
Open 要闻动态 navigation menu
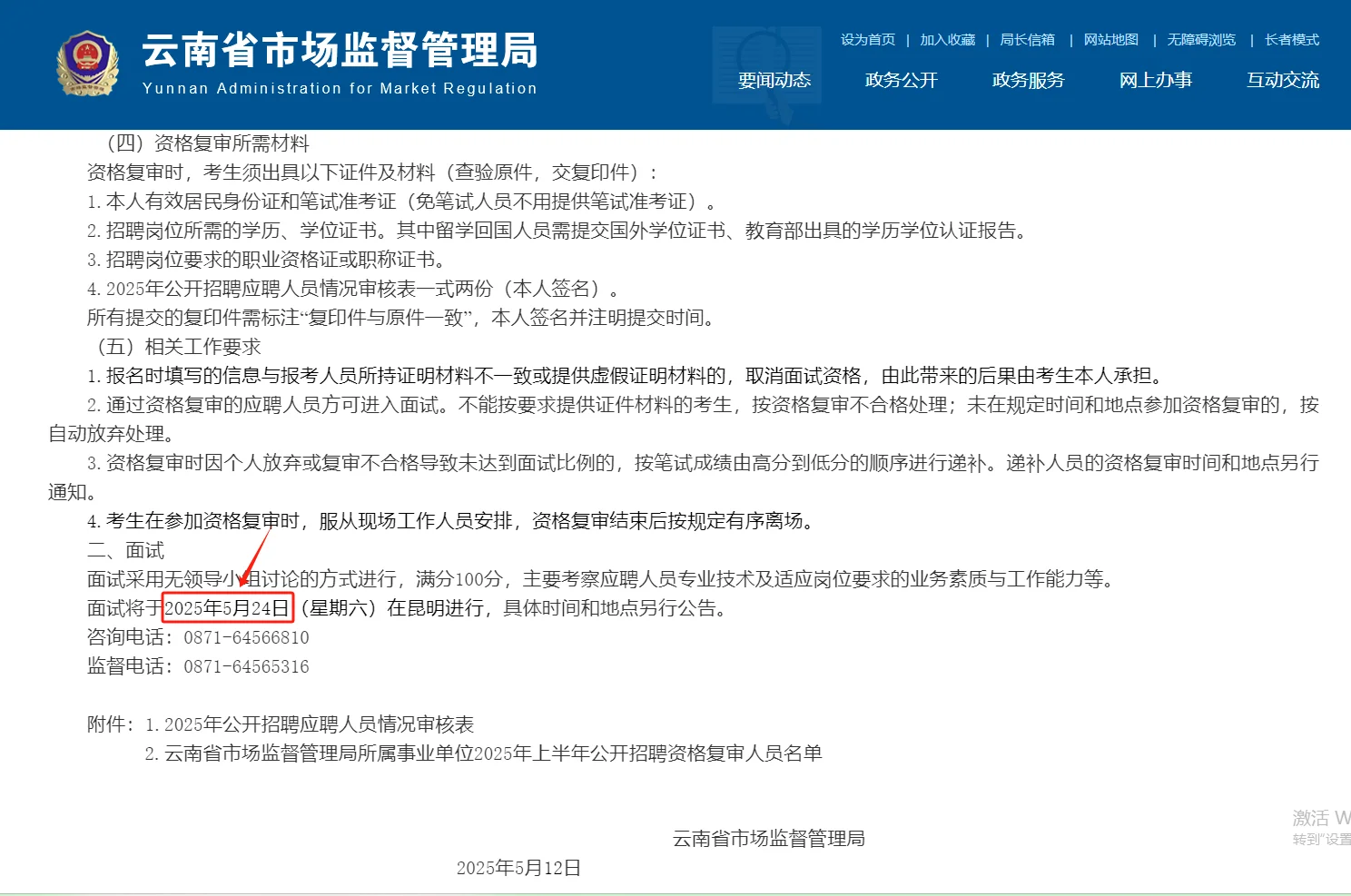774,80
